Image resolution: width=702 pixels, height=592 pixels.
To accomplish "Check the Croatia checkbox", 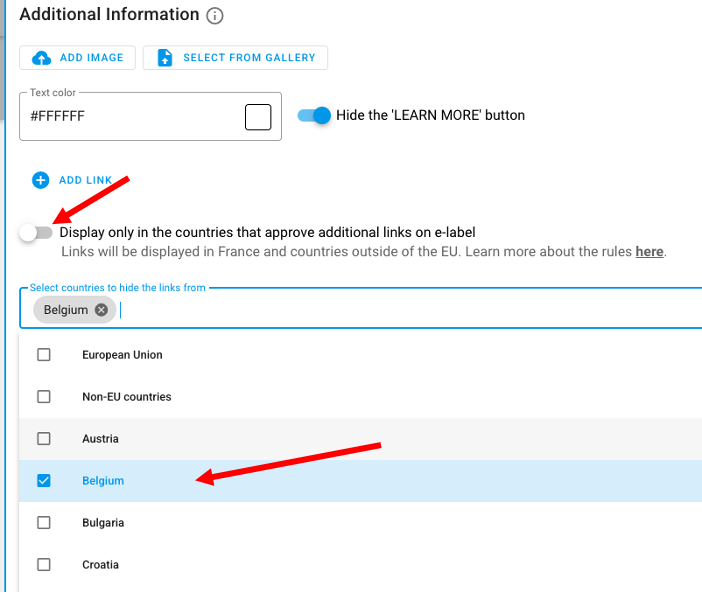I will (x=44, y=565).
